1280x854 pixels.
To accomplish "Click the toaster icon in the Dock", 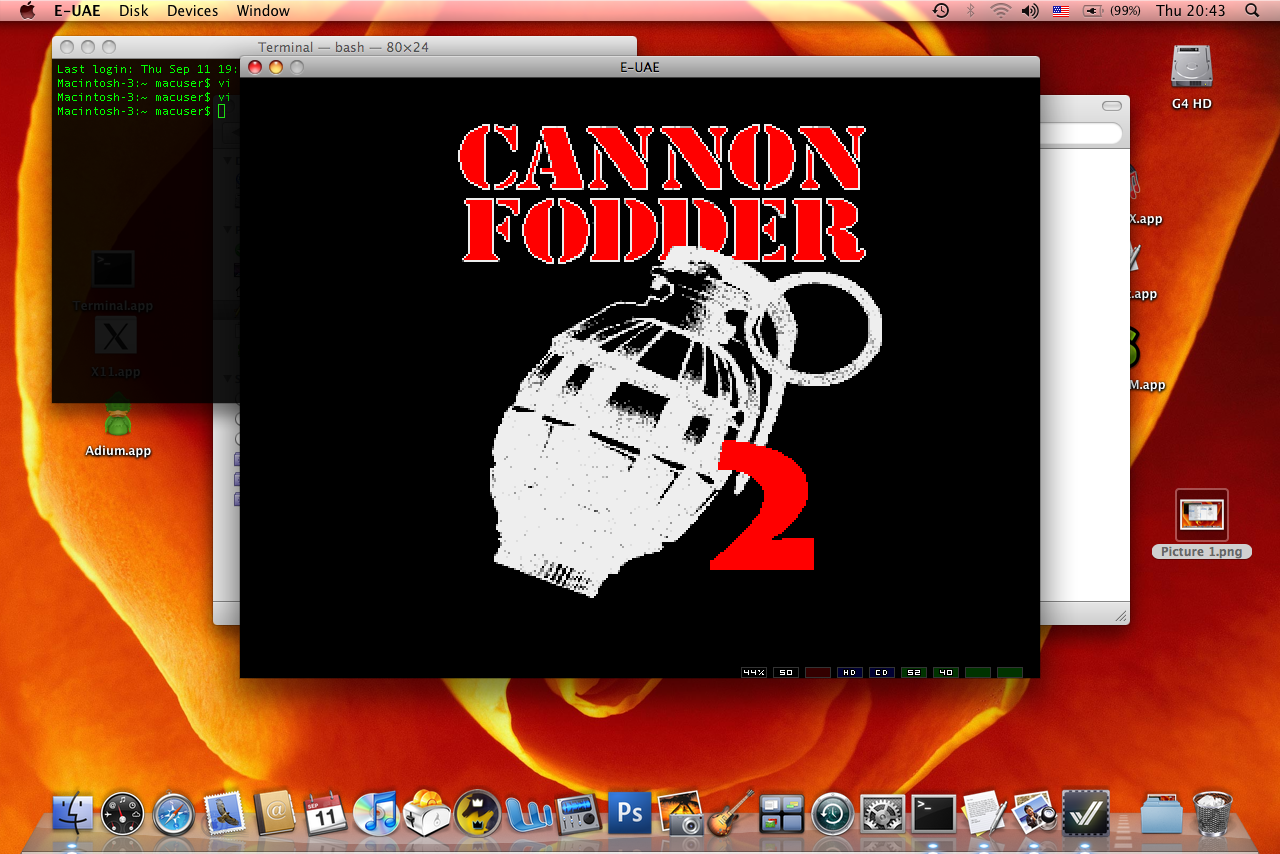I will tap(427, 814).
